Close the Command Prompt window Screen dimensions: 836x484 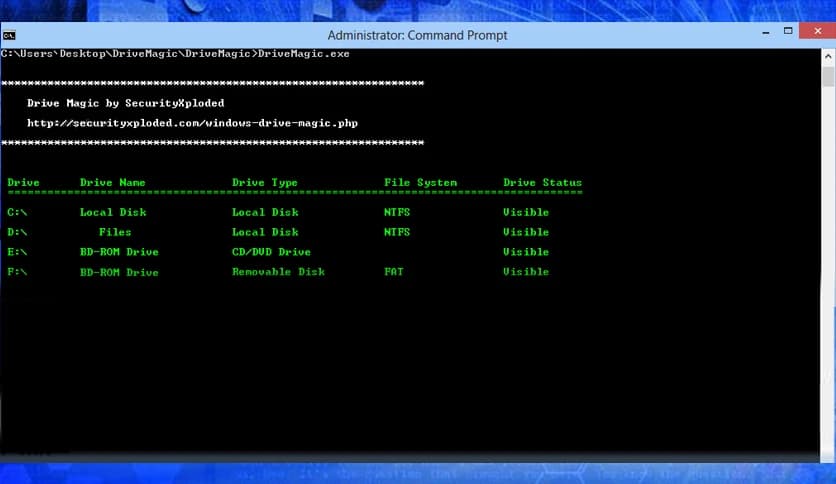point(817,31)
